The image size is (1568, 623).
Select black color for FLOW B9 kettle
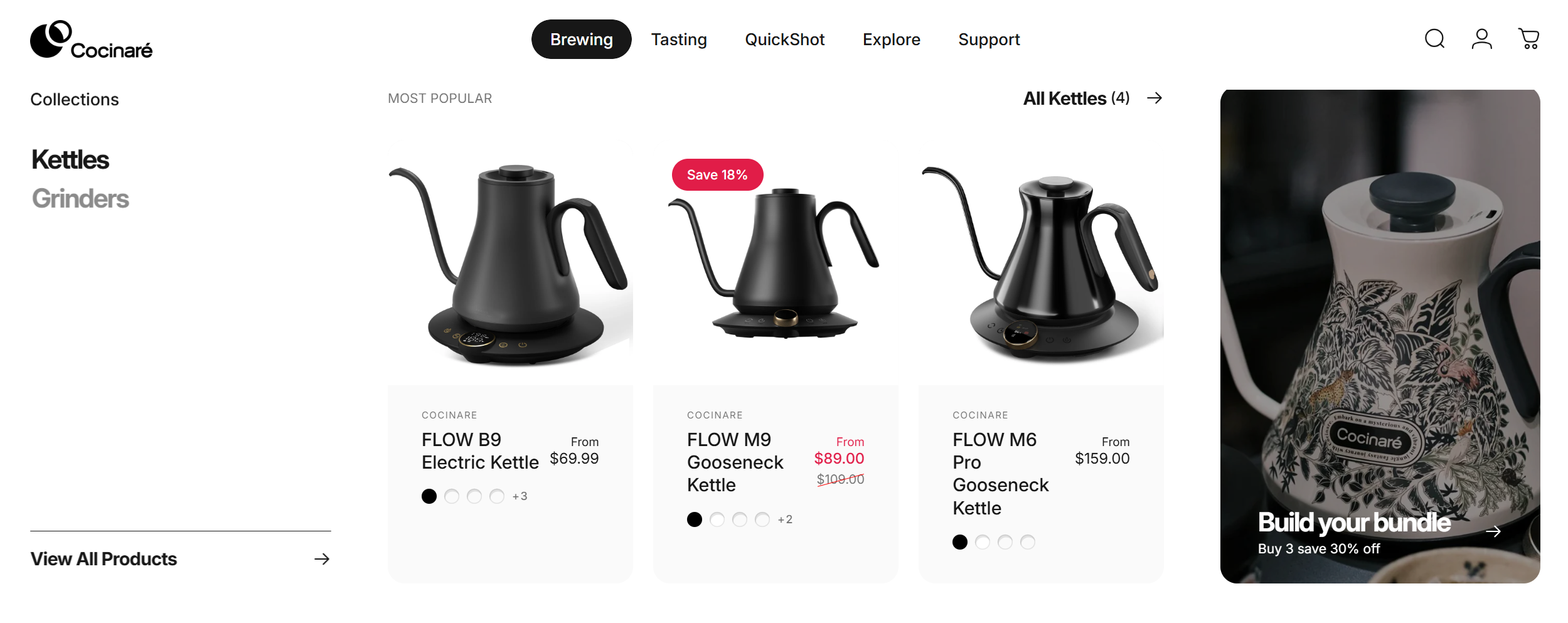(x=429, y=496)
